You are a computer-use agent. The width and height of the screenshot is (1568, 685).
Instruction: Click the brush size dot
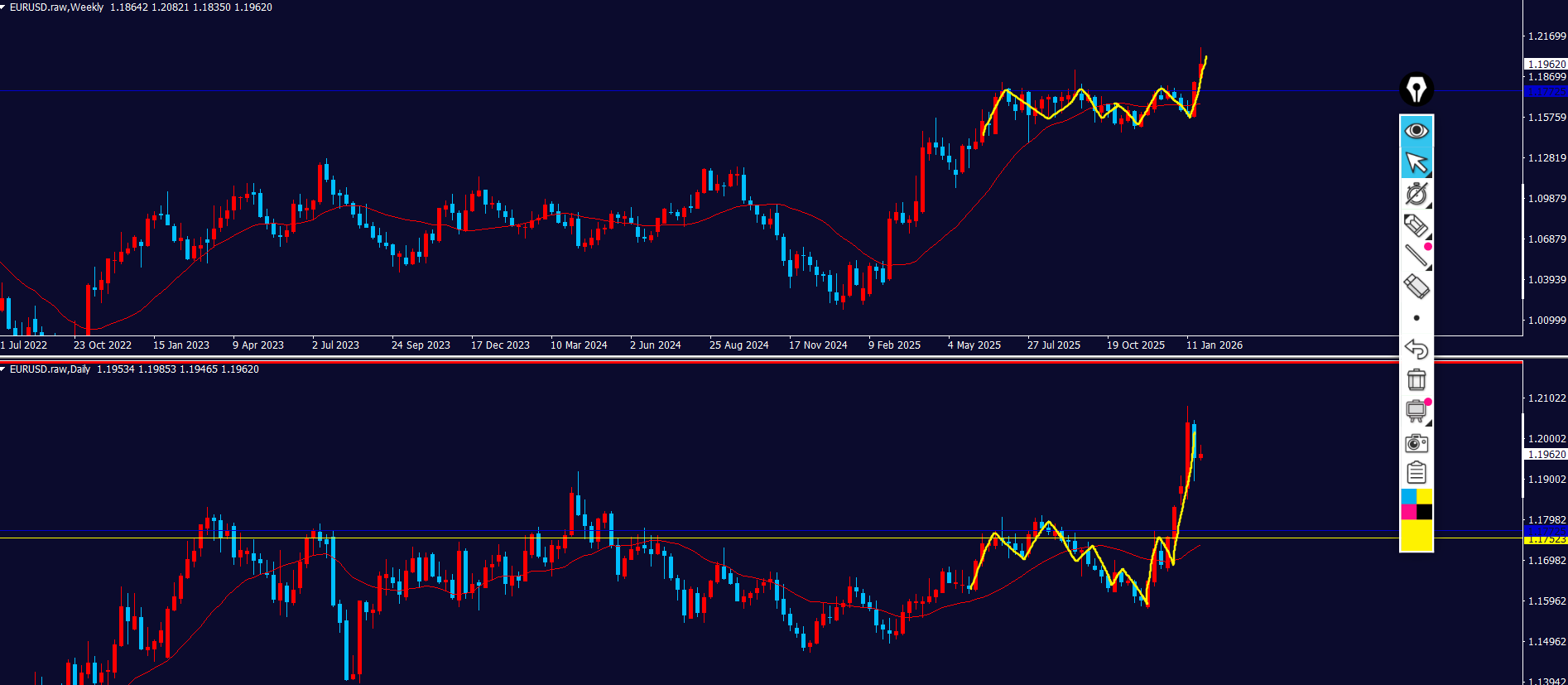tap(1416, 318)
